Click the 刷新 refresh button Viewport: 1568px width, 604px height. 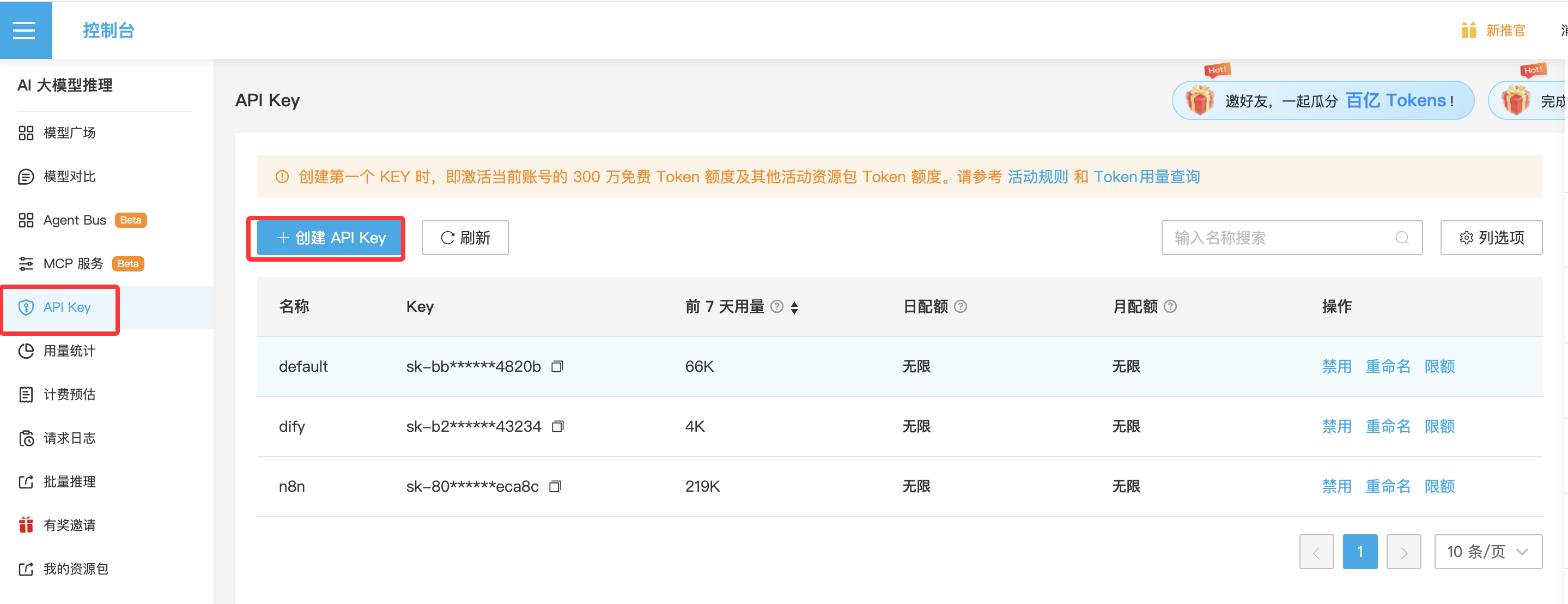(465, 238)
